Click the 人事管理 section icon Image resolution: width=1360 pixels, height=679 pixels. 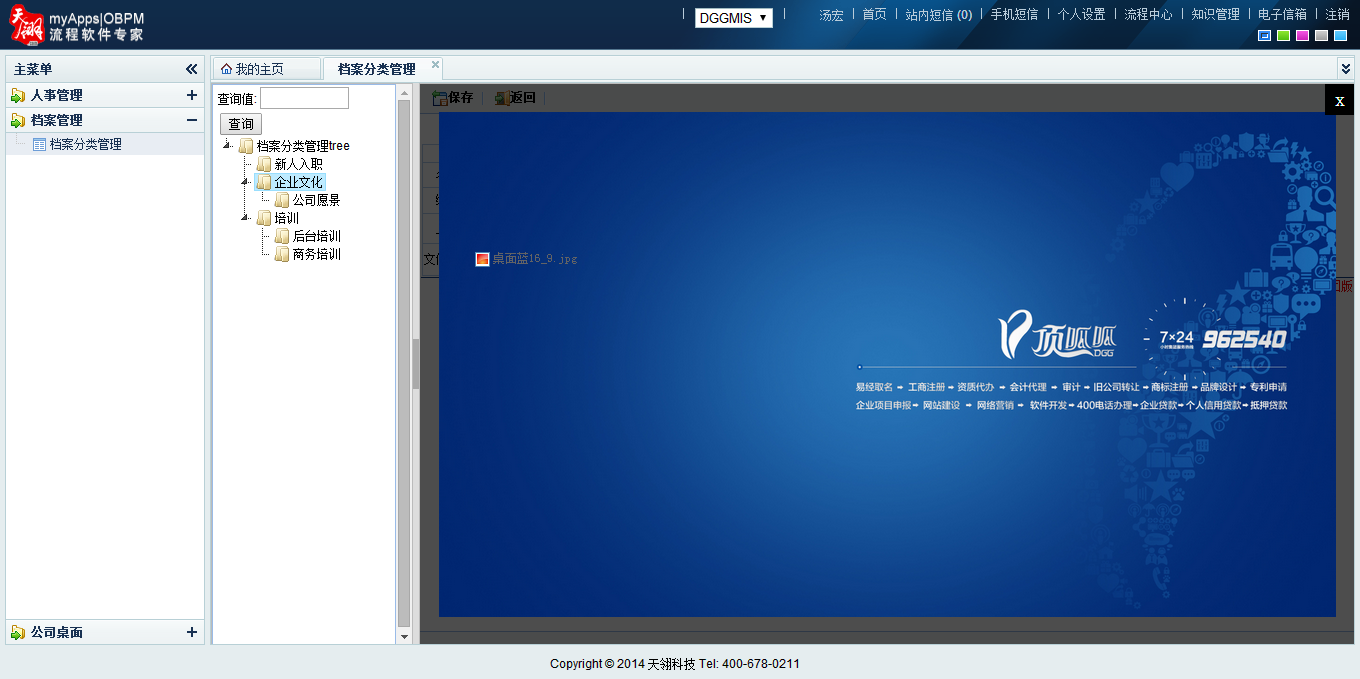18,95
